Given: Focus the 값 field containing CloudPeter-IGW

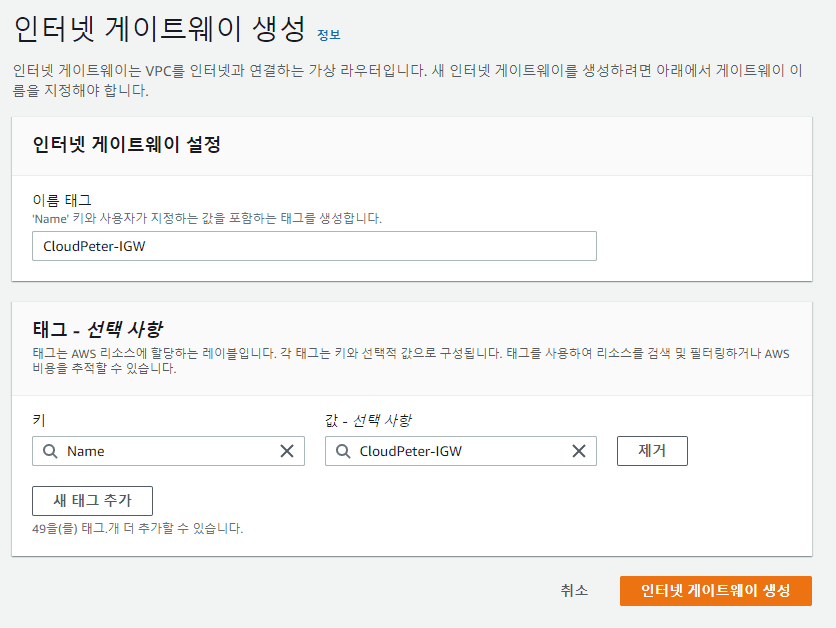Looking at the screenshot, I should point(455,451).
